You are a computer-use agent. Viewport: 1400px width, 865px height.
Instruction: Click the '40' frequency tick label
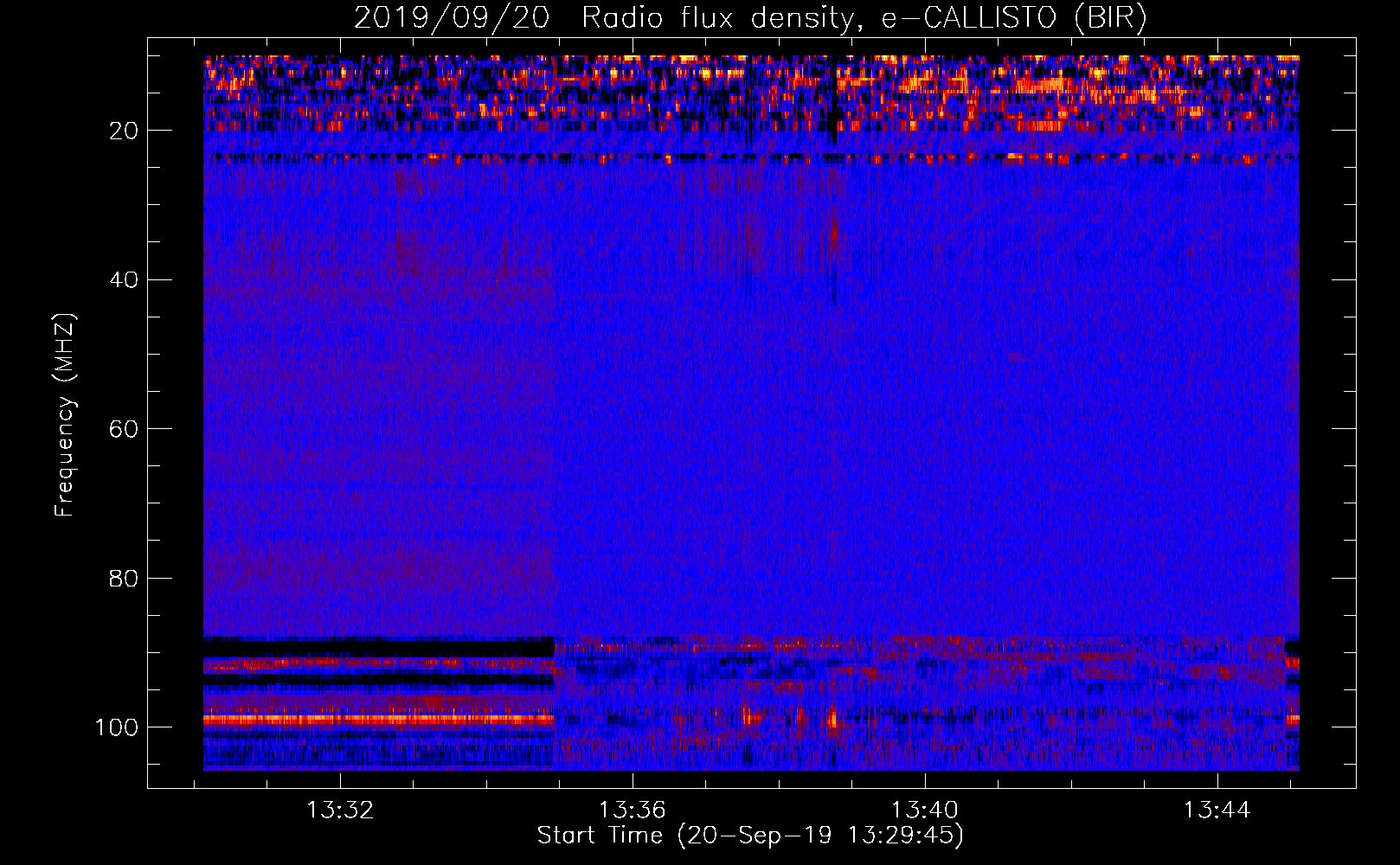pos(124,280)
